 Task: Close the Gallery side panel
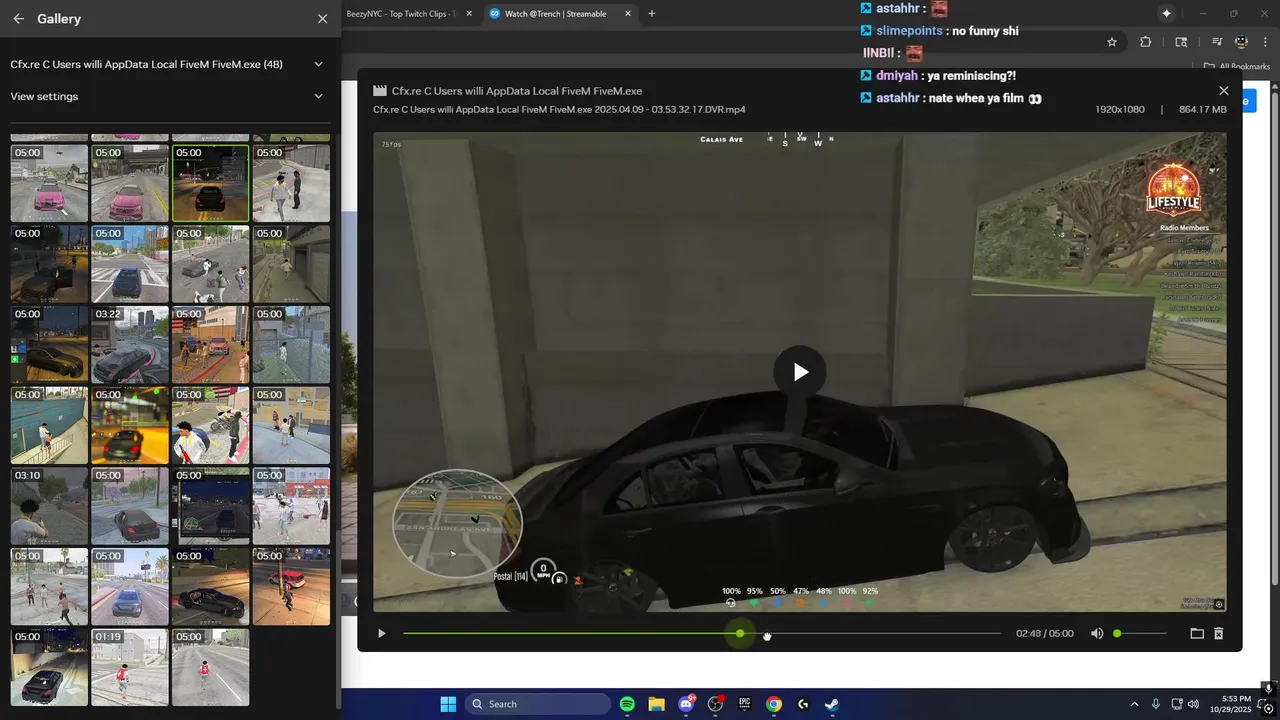[322, 19]
